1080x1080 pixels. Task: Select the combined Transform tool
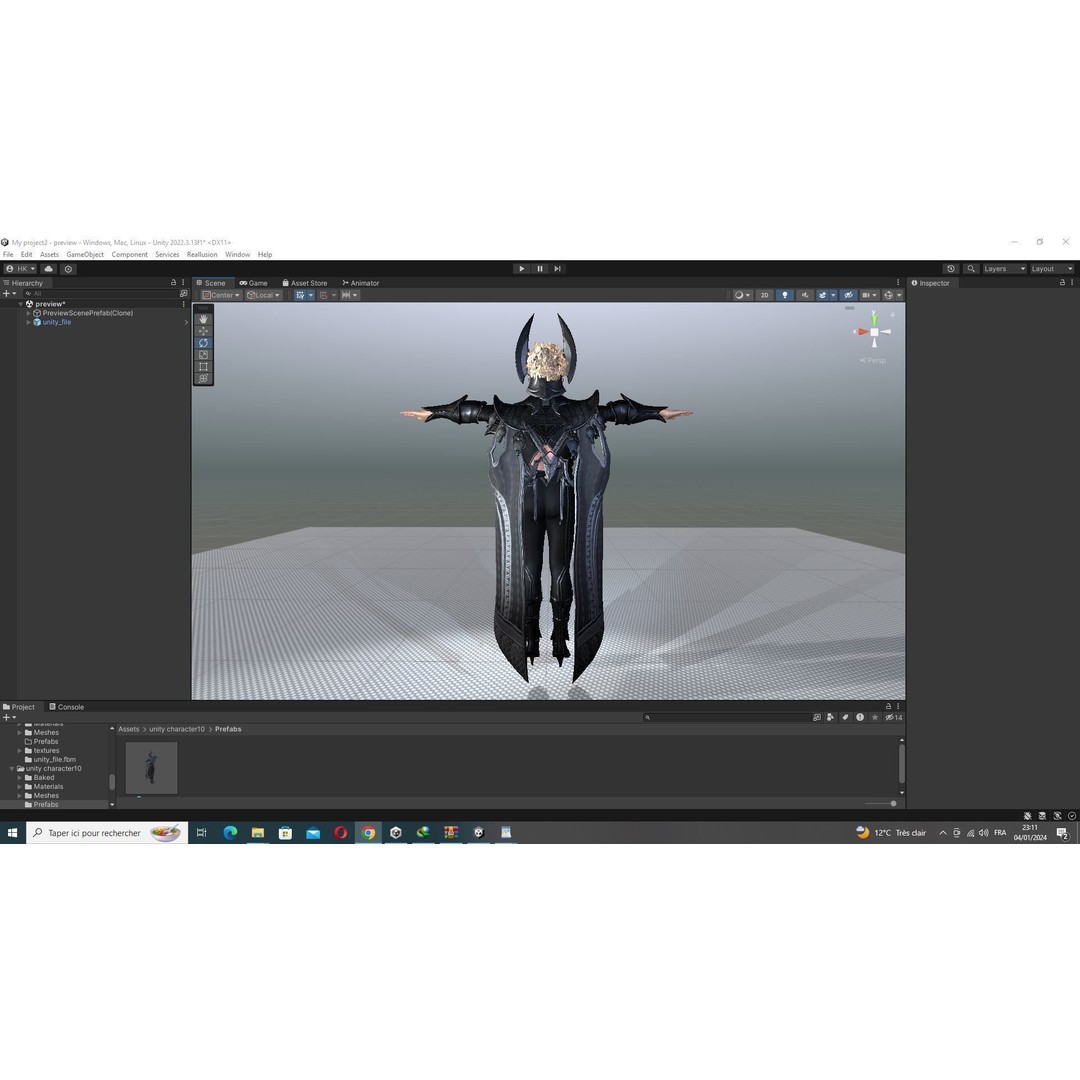pos(203,378)
